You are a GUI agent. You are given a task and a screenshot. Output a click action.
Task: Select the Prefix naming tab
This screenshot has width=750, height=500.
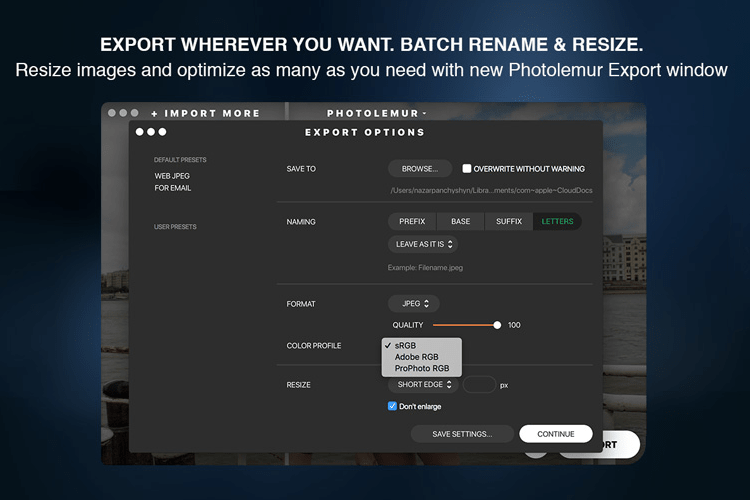412,222
